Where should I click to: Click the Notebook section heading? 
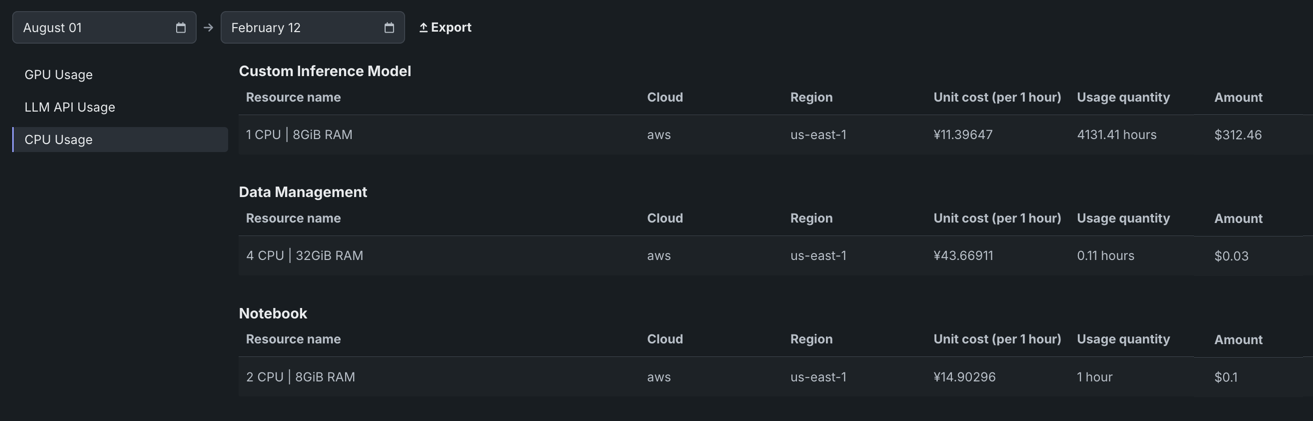(273, 313)
